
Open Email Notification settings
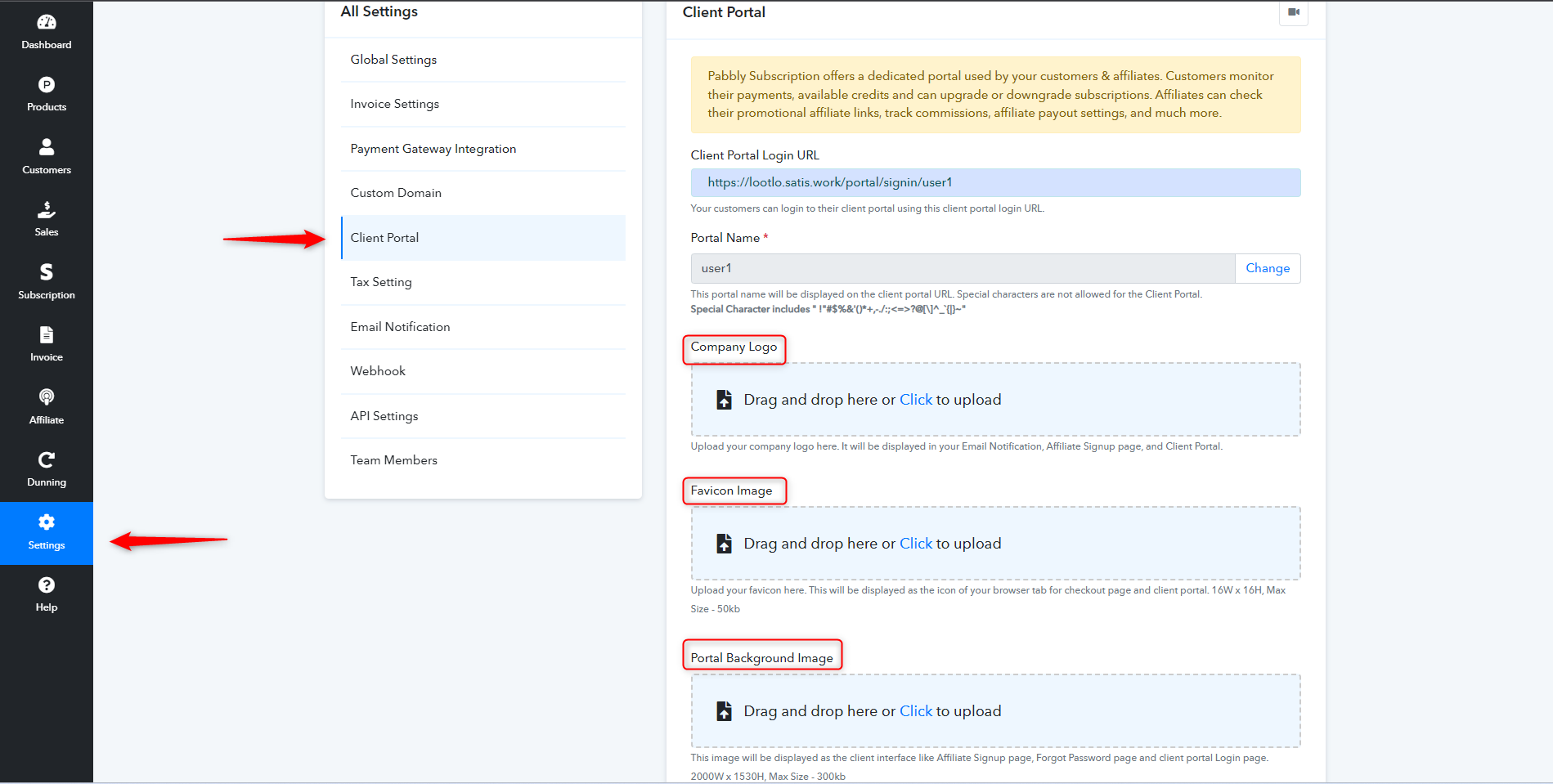click(x=483, y=327)
